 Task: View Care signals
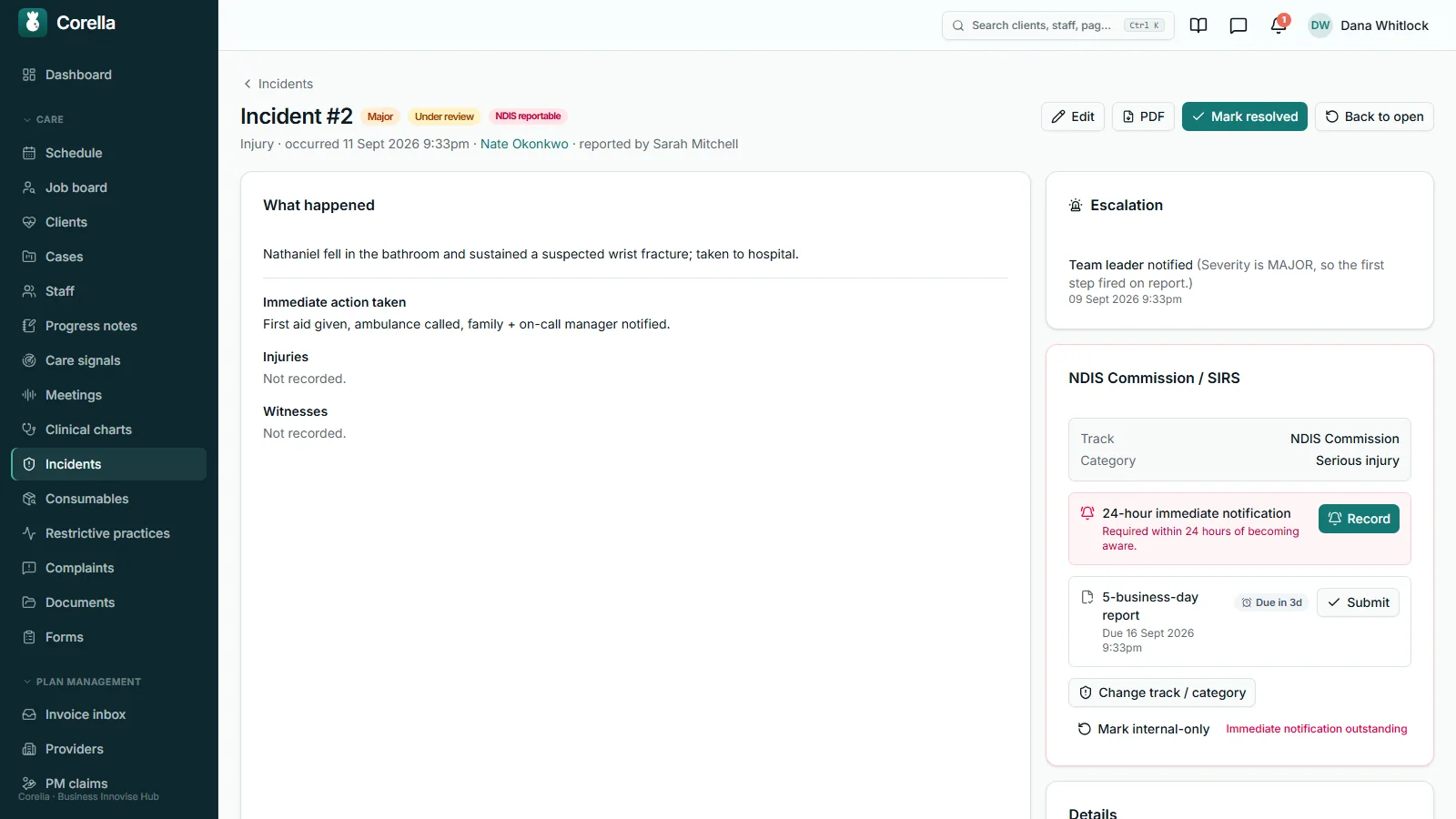point(109,360)
